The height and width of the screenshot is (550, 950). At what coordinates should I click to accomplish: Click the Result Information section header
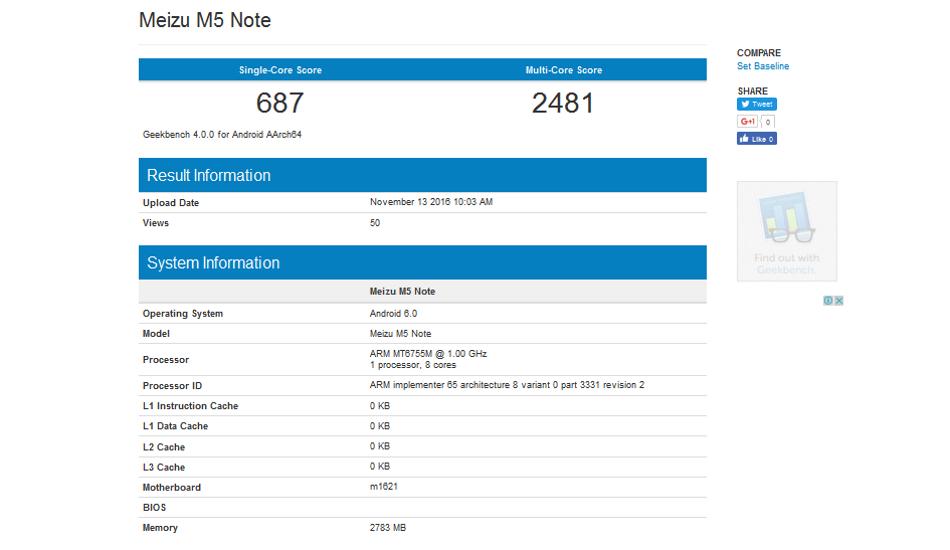coord(422,175)
